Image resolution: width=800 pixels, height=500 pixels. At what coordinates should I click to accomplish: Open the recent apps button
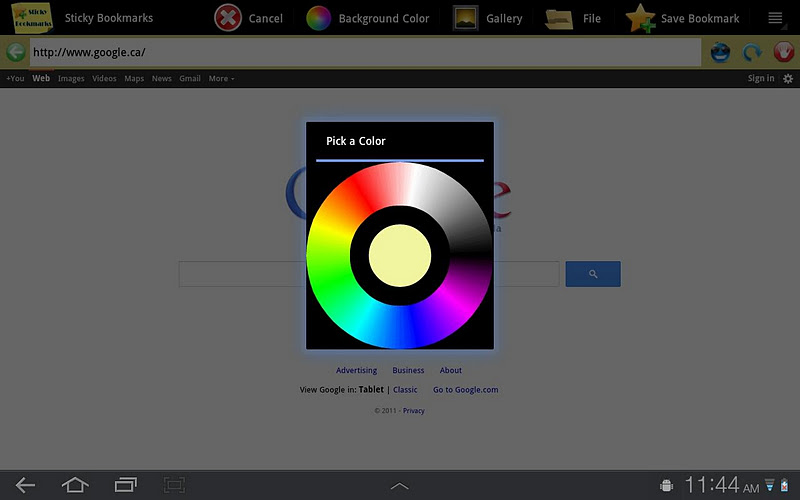(126, 485)
